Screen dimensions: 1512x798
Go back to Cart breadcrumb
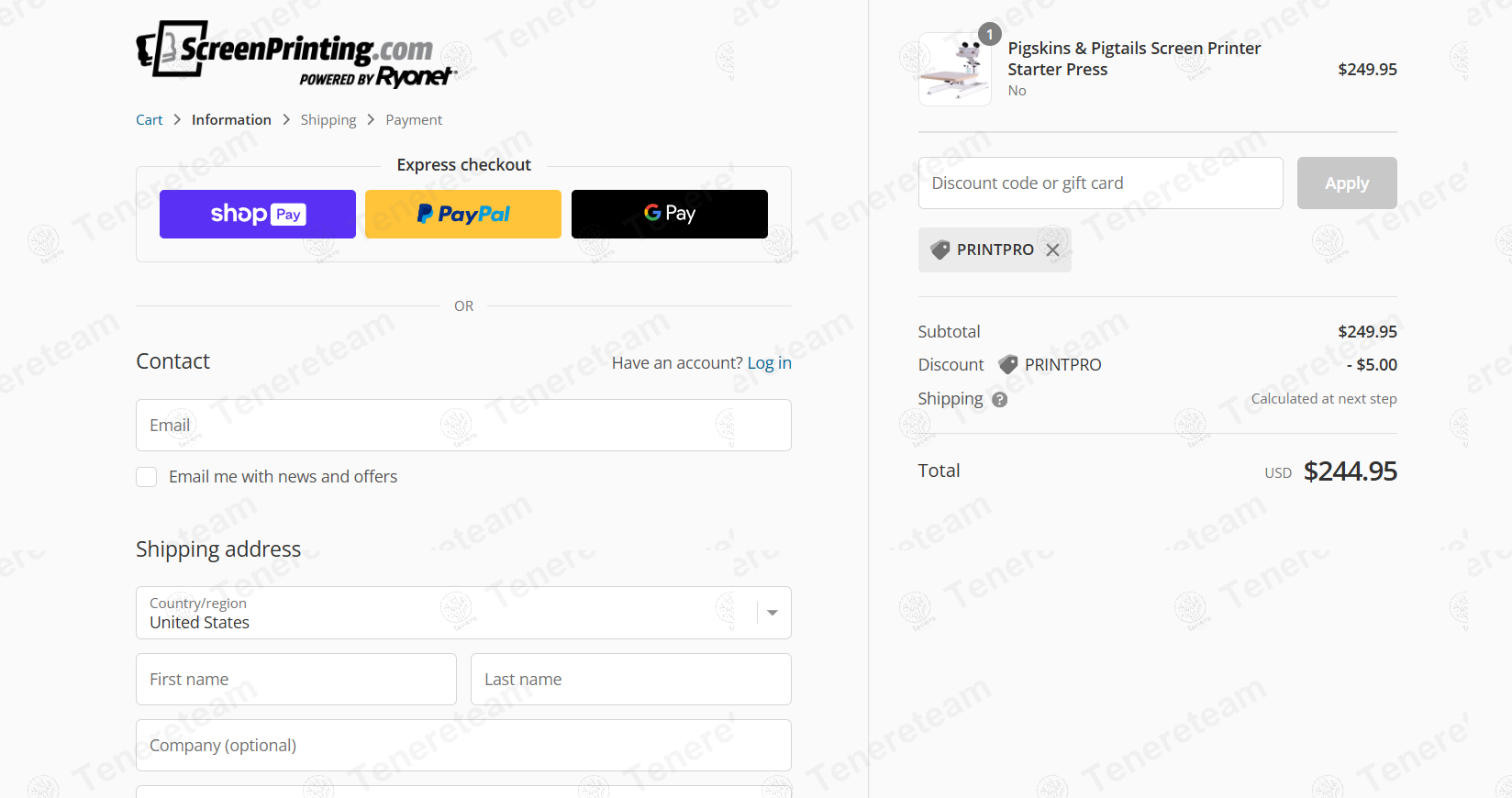(150, 120)
